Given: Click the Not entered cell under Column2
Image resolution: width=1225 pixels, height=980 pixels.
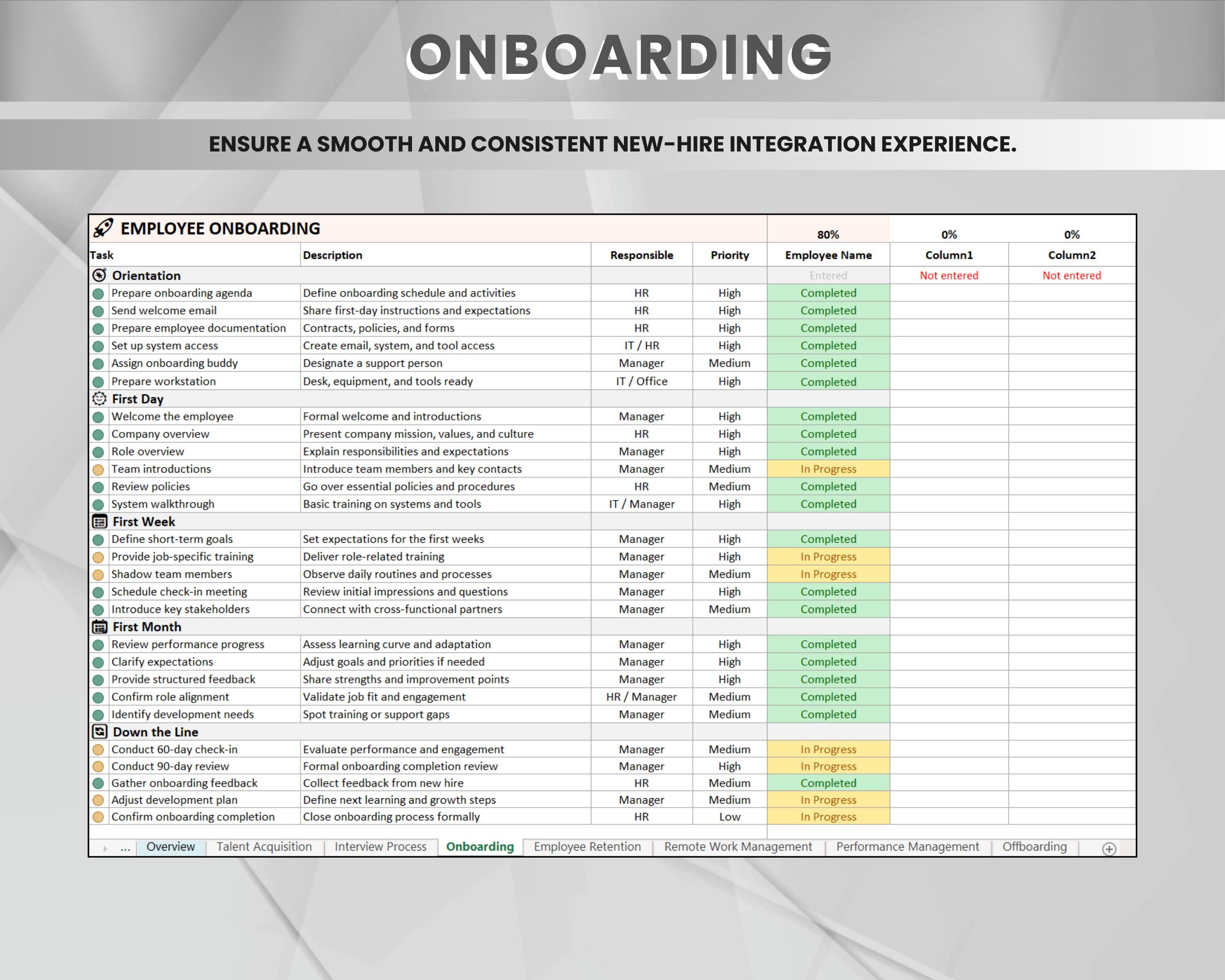Looking at the screenshot, I should (x=1071, y=276).
